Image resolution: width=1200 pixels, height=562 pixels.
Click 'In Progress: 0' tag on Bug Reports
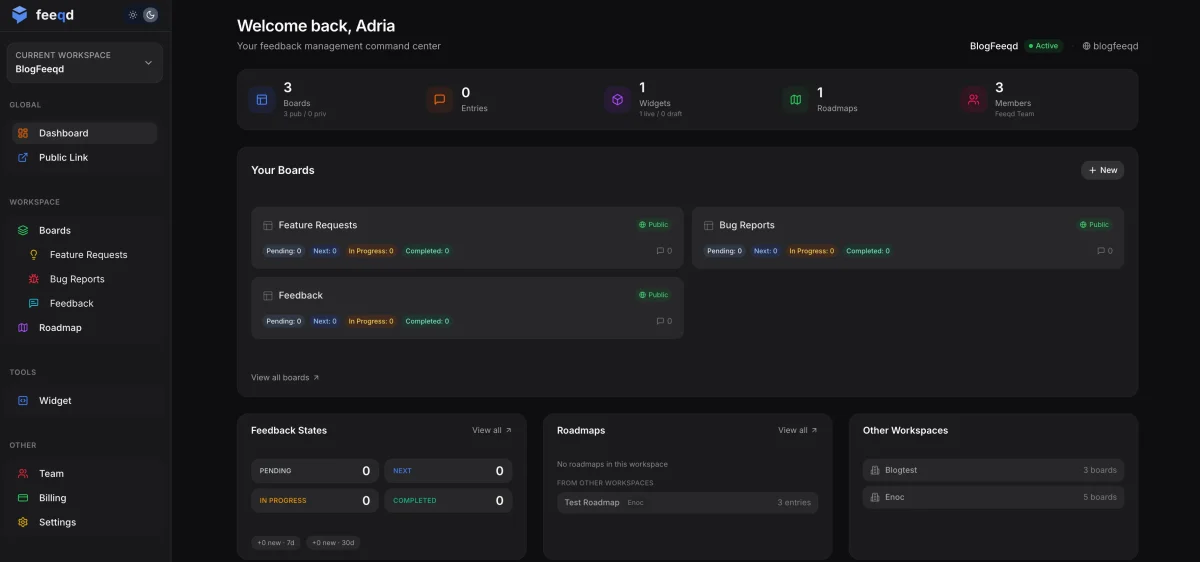pos(812,251)
